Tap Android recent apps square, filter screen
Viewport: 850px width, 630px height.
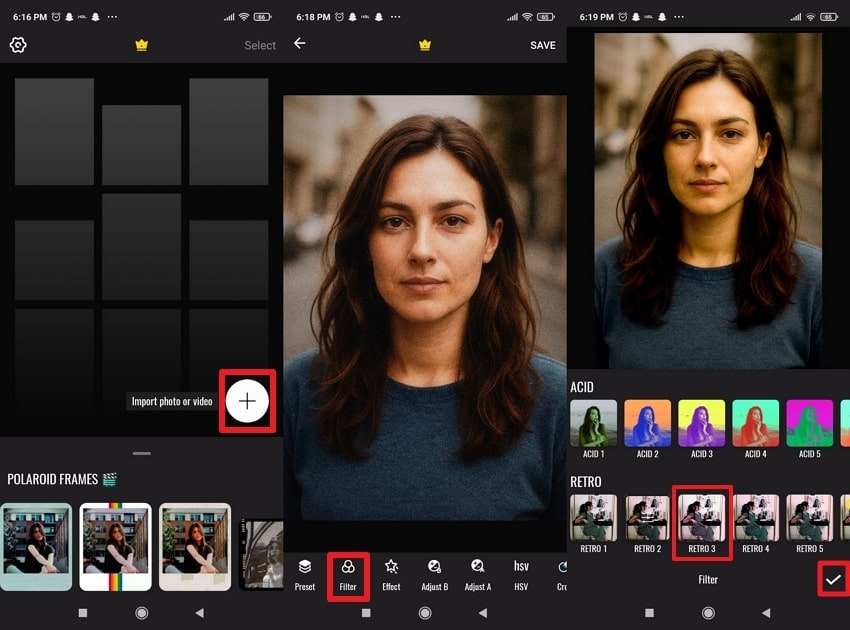649,613
